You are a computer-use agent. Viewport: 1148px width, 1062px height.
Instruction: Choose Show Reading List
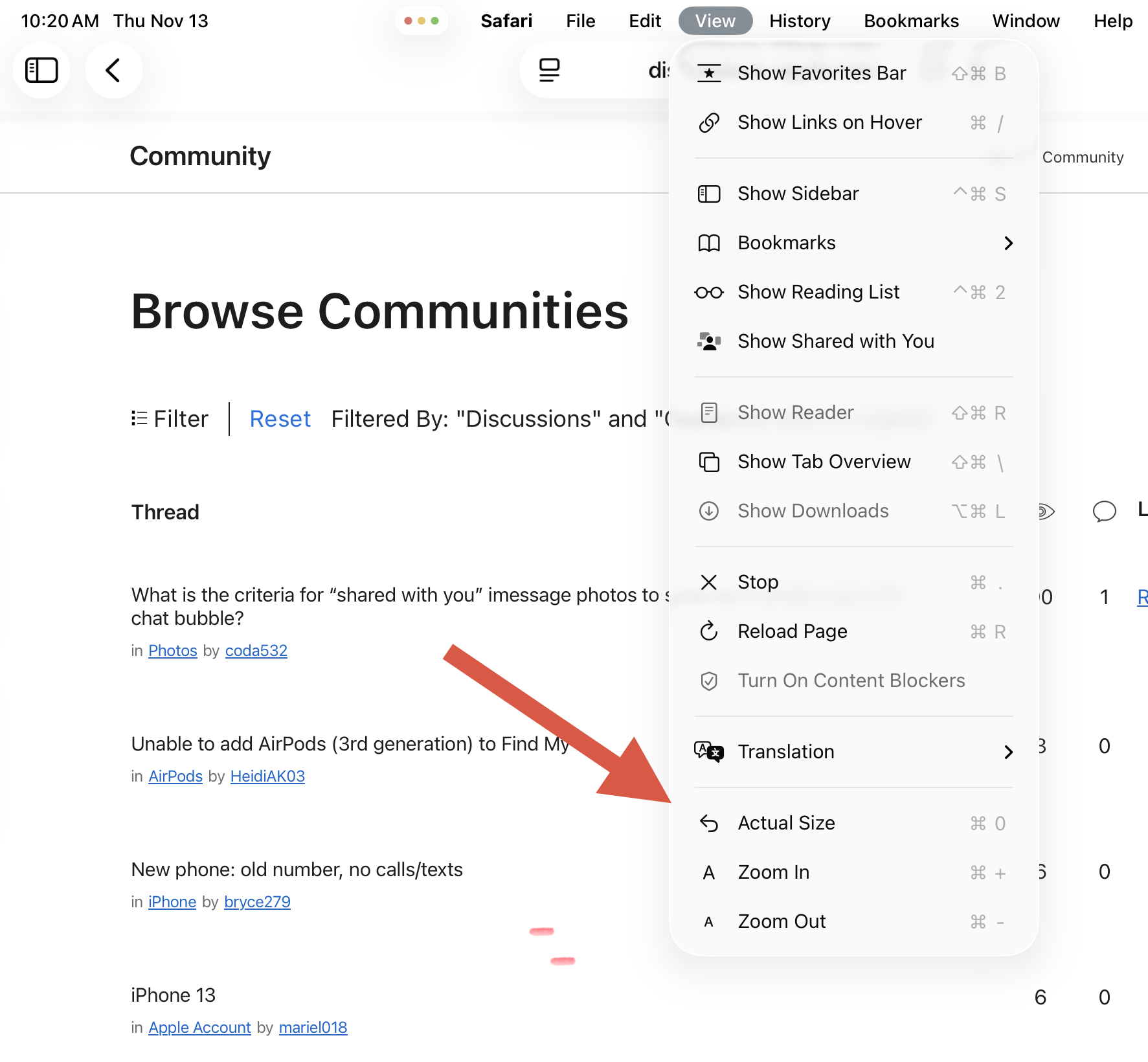click(853, 292)
